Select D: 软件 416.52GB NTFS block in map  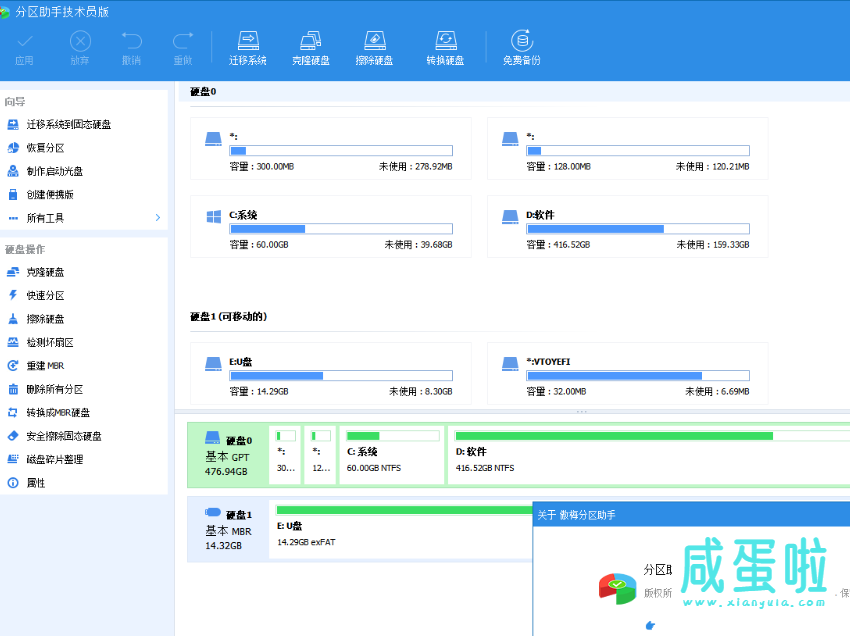pyautogui.click(x=649, y=455)
